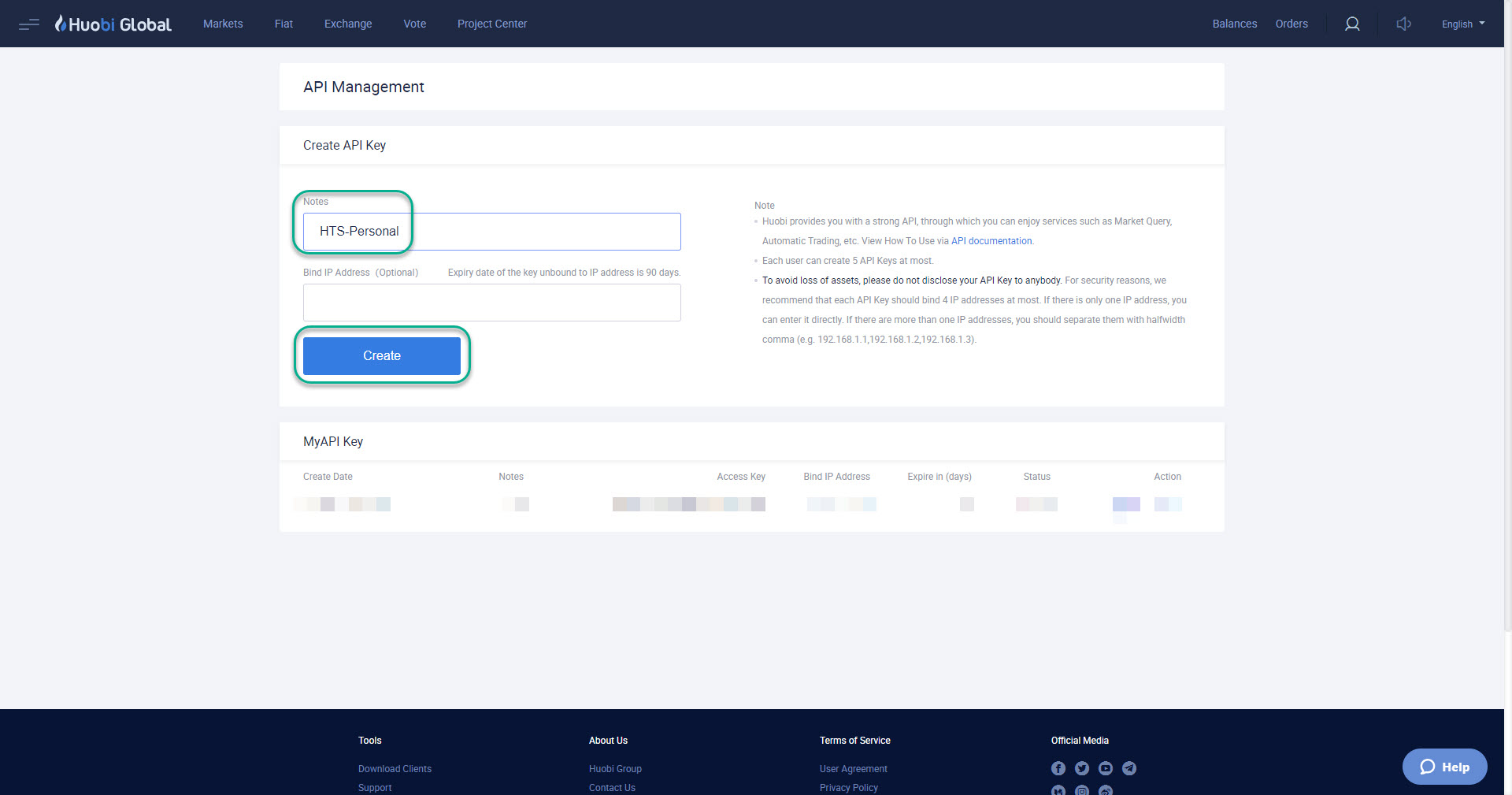Click the Weibo icon in footer
The width and height of the screenshot is (1512, 795).
click(1106, 790)
